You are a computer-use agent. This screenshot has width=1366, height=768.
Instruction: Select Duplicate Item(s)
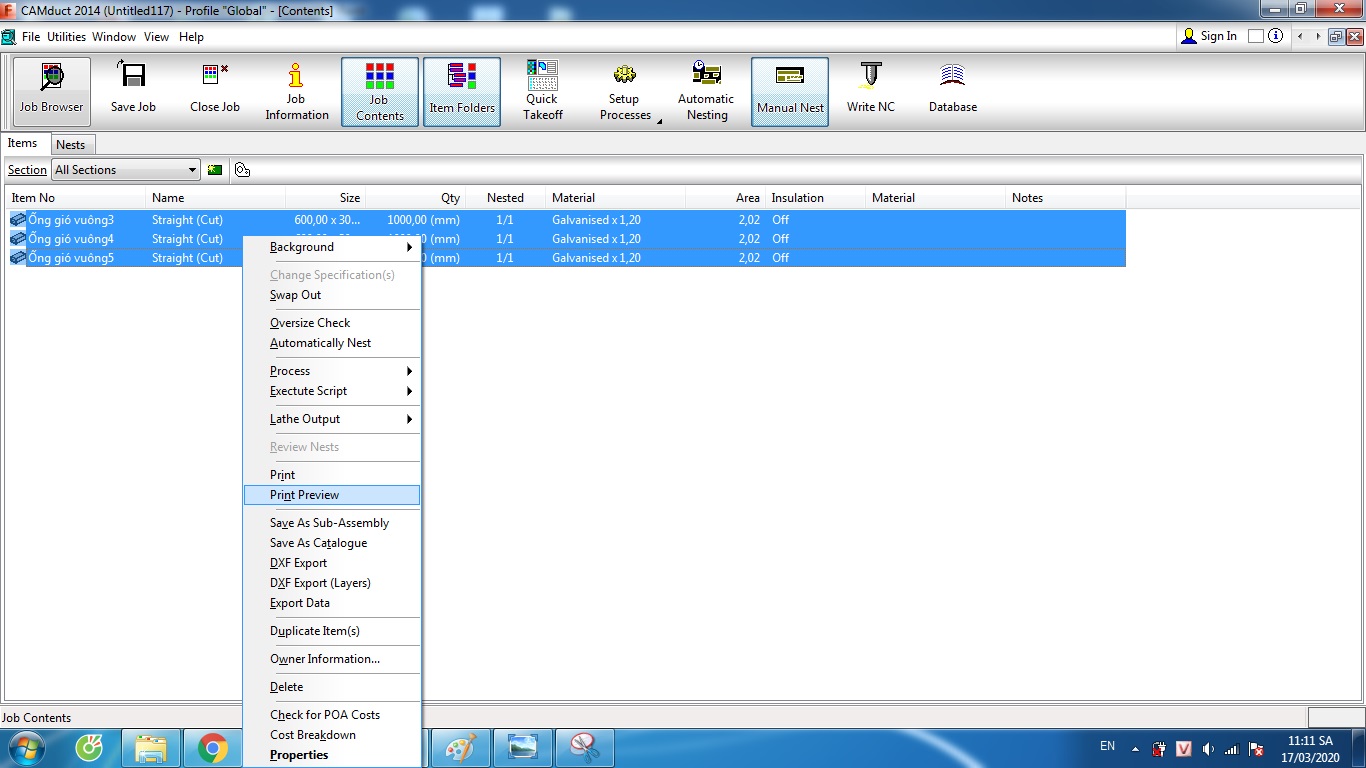[x=332, y=631]
